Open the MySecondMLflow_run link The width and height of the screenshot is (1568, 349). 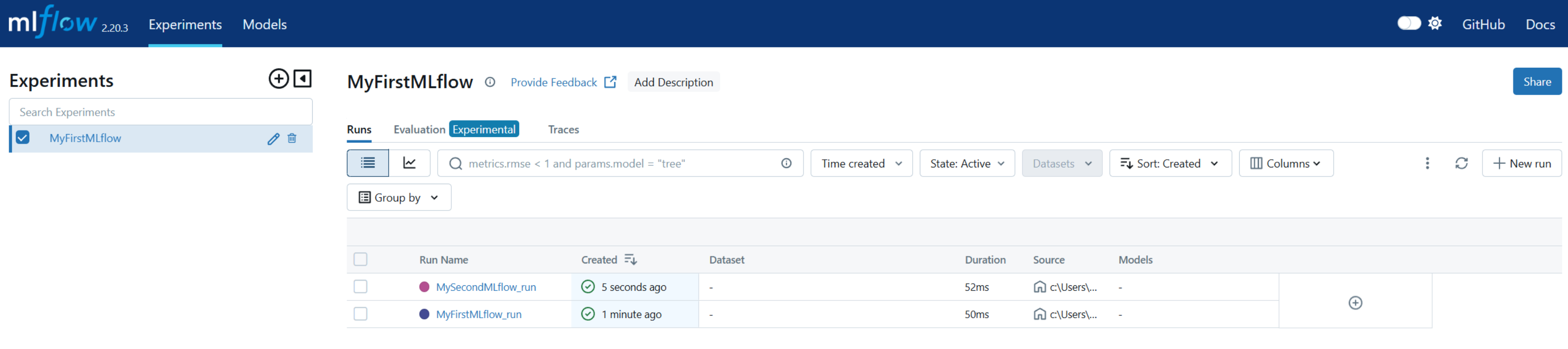pos(486,287)
